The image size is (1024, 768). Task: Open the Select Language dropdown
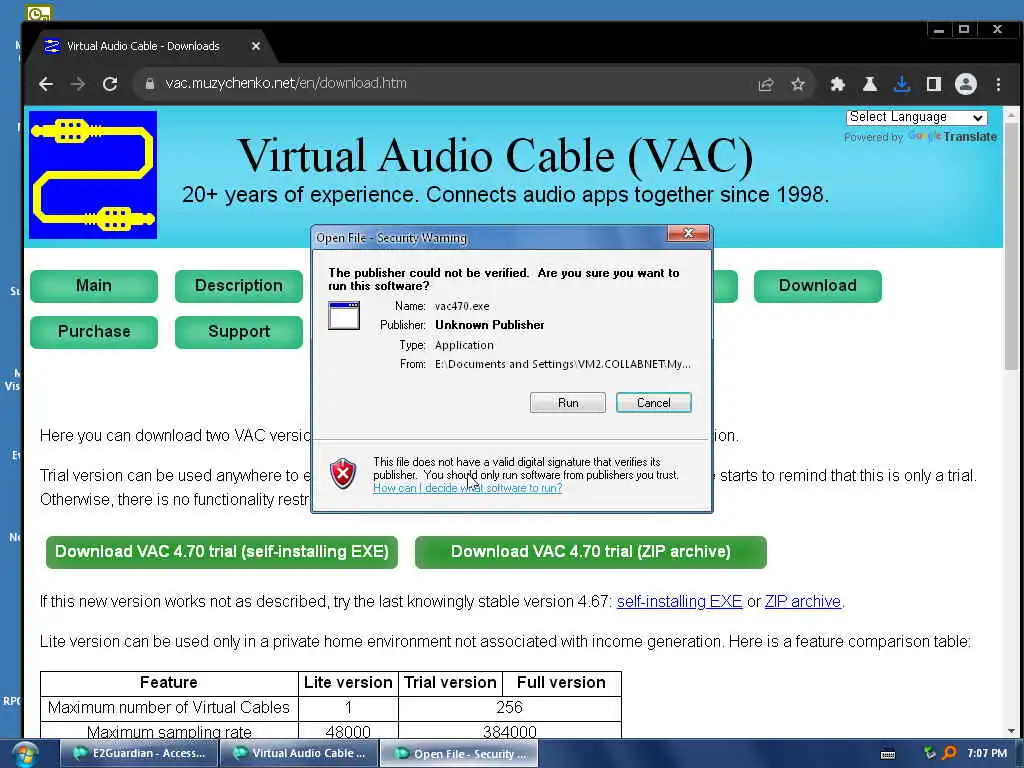pos(916,118)
